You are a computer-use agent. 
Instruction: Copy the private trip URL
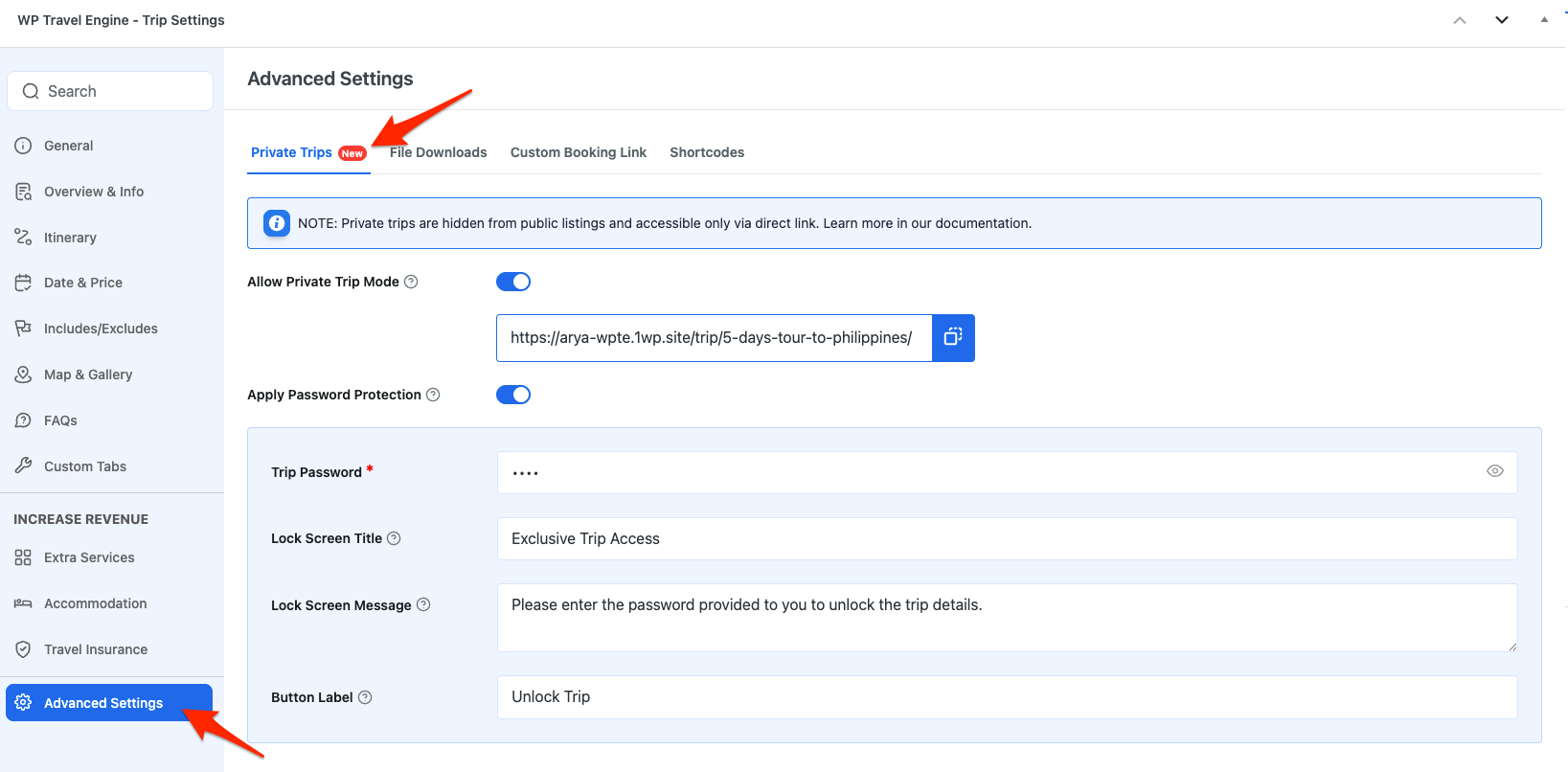coord(953,337)
